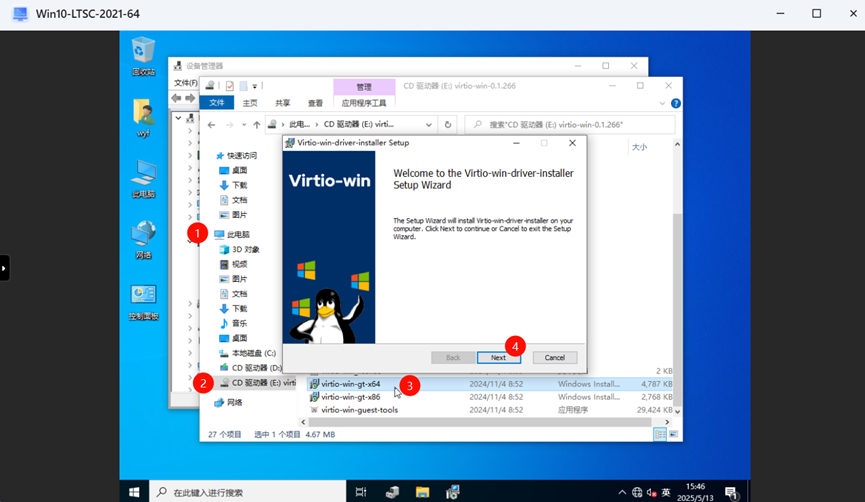
Task: Collapse the Explorer ribbon chevron
Action: pyautogui.click(x=662, y=103)
